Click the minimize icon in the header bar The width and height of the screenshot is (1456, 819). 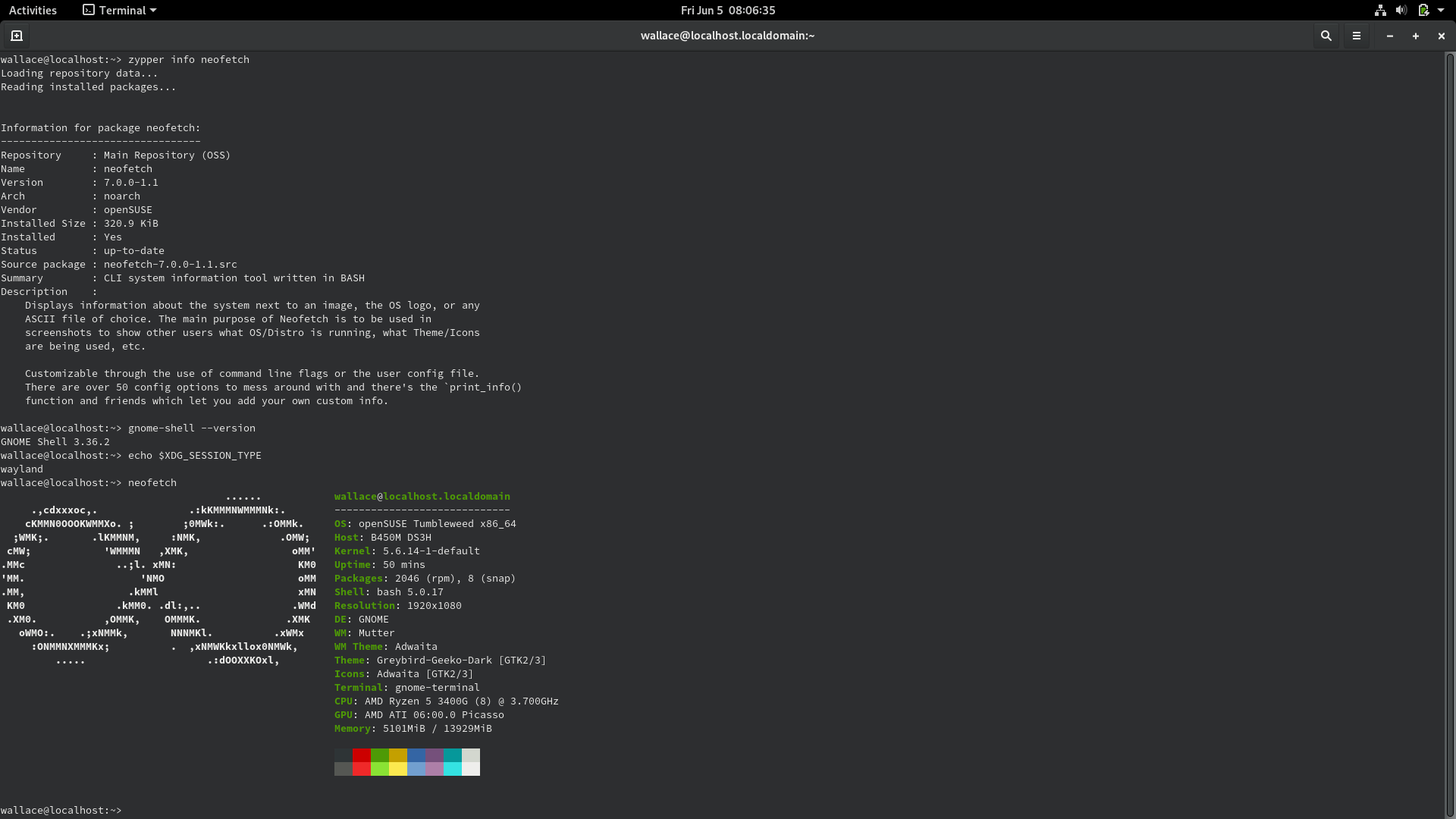point(1390,36)
